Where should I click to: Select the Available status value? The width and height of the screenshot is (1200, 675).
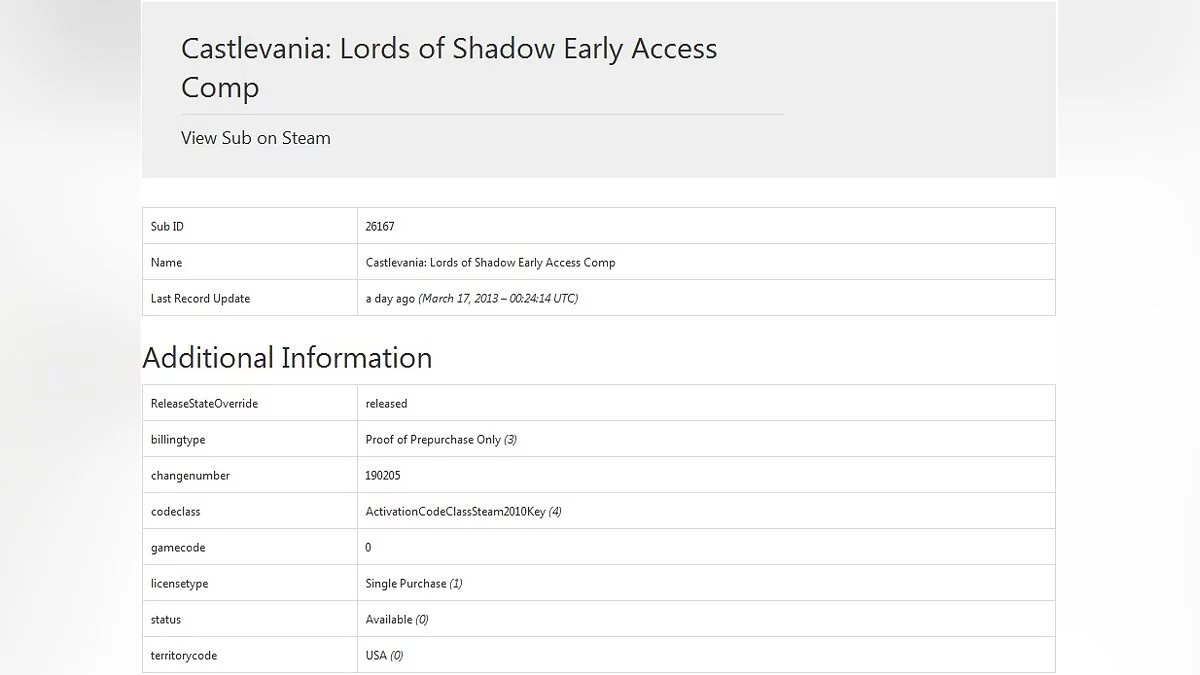tap(390, 620)
